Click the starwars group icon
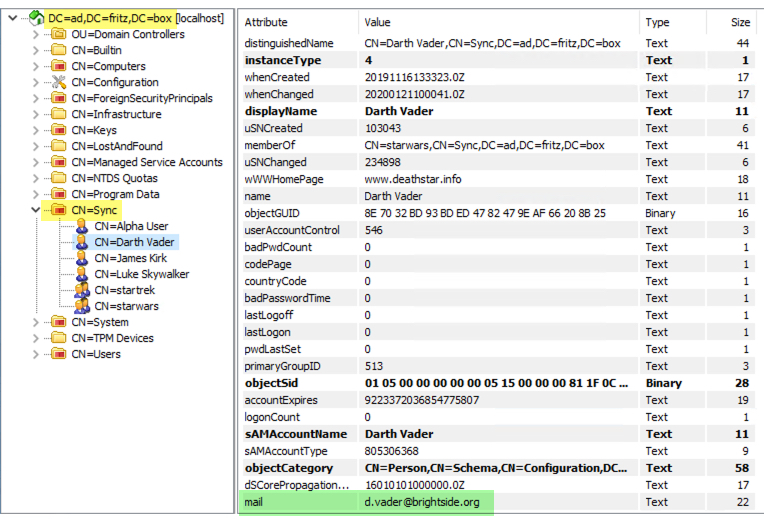 tap(82, 306)
